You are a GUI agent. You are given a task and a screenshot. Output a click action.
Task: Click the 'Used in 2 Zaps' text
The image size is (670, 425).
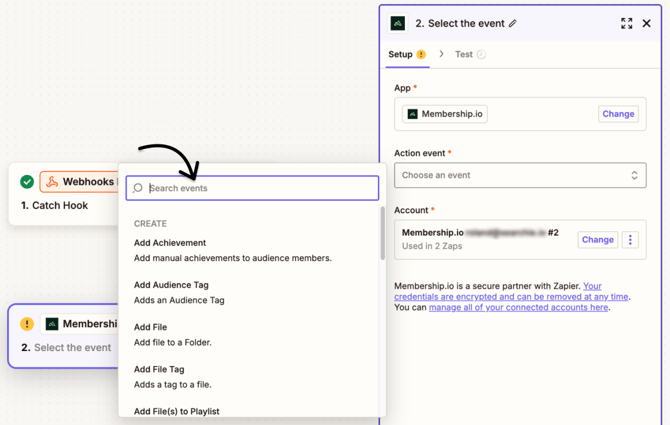click(x=432, y=246)
